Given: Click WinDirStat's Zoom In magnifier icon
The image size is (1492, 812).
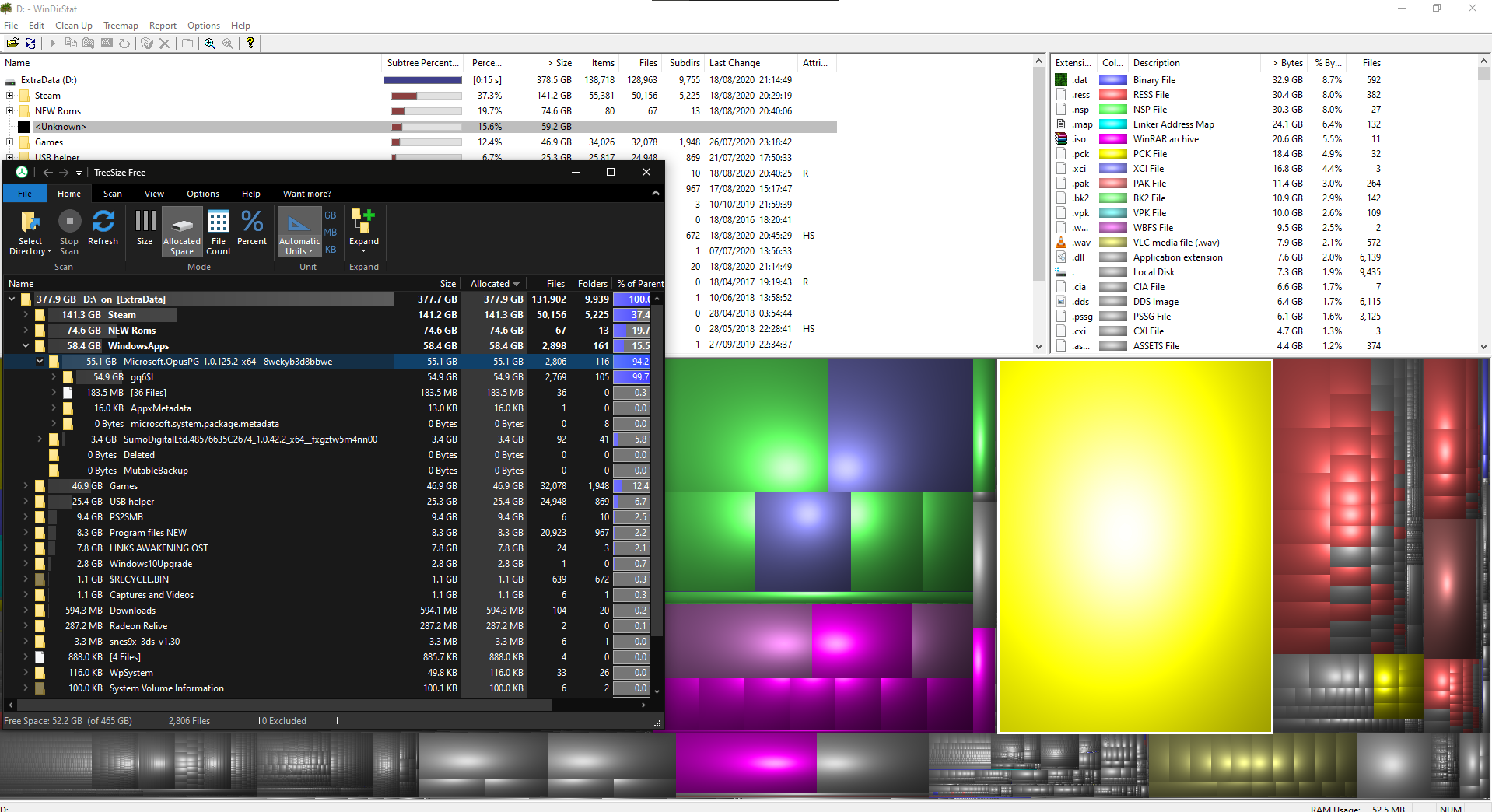Looking at the screenshot, I should pyautogui.click(x=210, y=44).
